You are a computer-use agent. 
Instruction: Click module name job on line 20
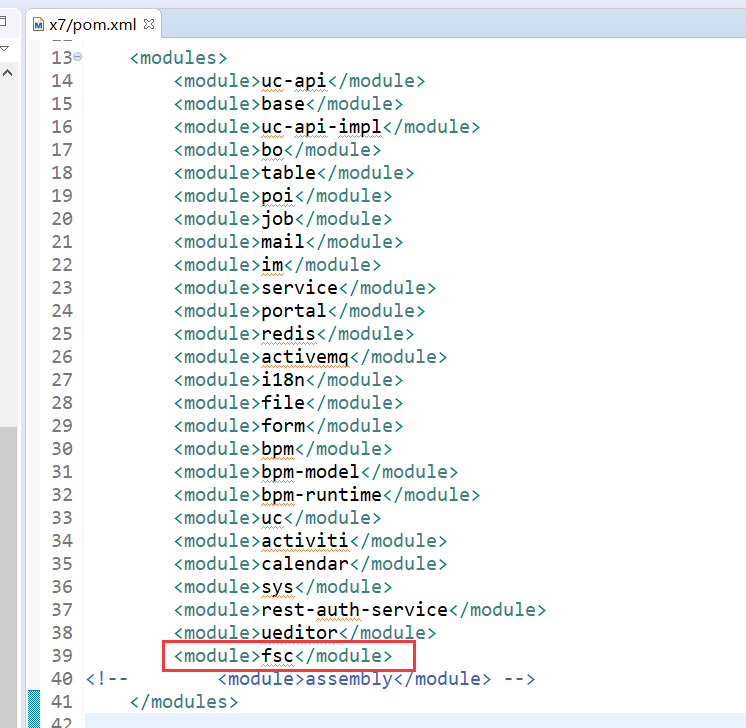(278, 219)
